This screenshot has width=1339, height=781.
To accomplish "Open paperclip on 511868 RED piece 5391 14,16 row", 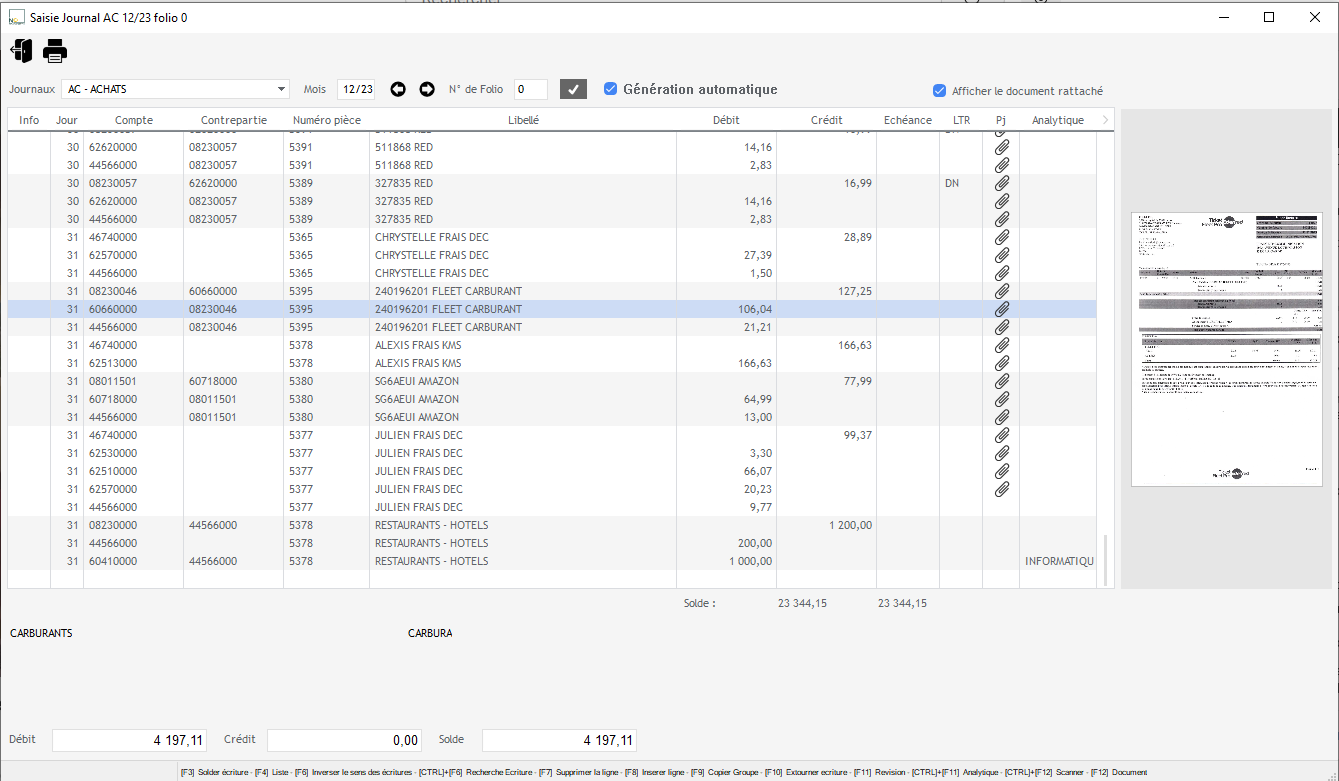I will pos(1002,147).
